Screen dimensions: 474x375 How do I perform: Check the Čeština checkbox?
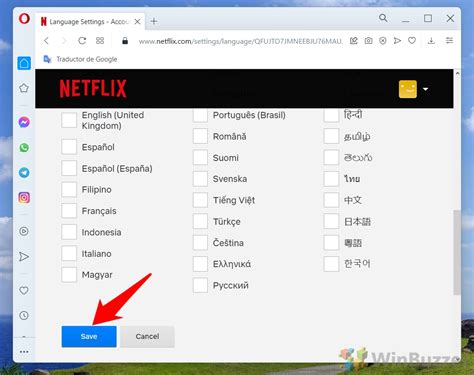pyautogui.click(x=200, y=243)
